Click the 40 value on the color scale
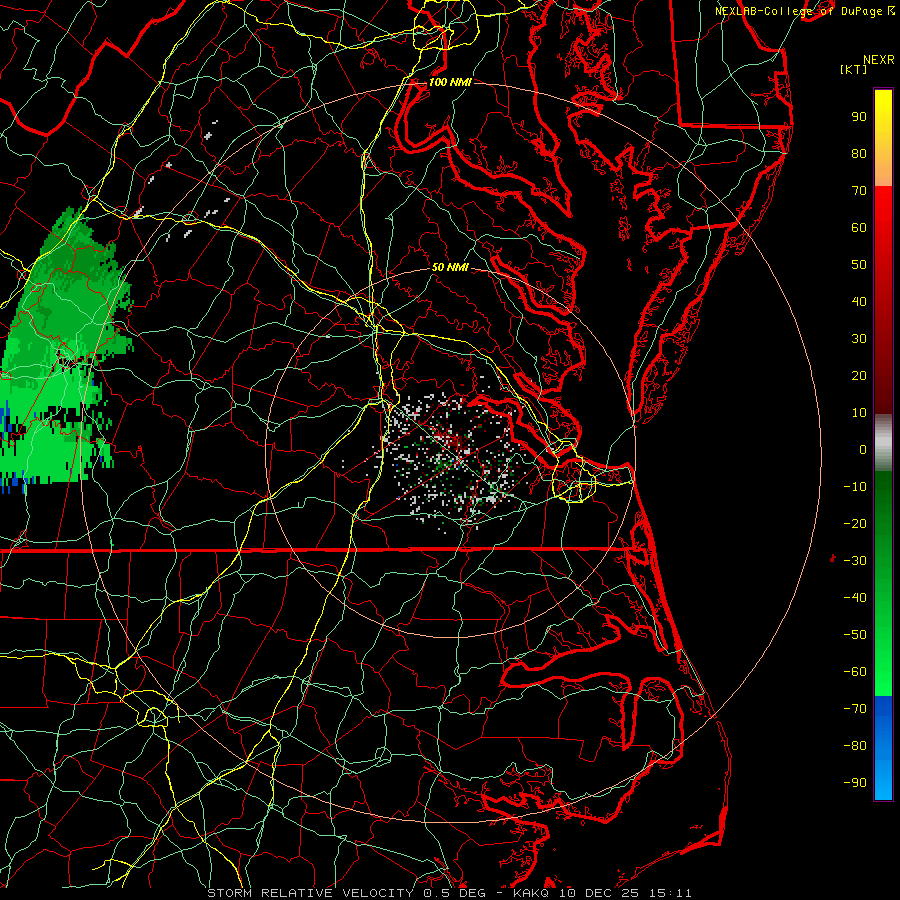 point(859,301)
